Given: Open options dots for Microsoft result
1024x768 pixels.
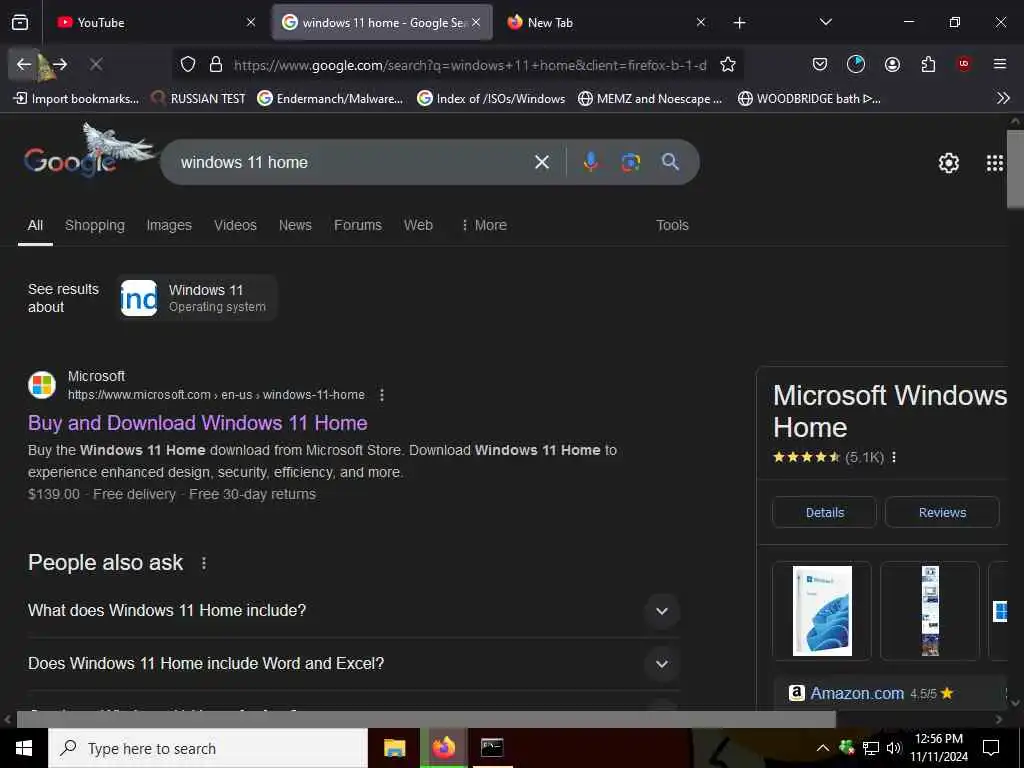Looking at the screenshot, I should coord(382,395).
